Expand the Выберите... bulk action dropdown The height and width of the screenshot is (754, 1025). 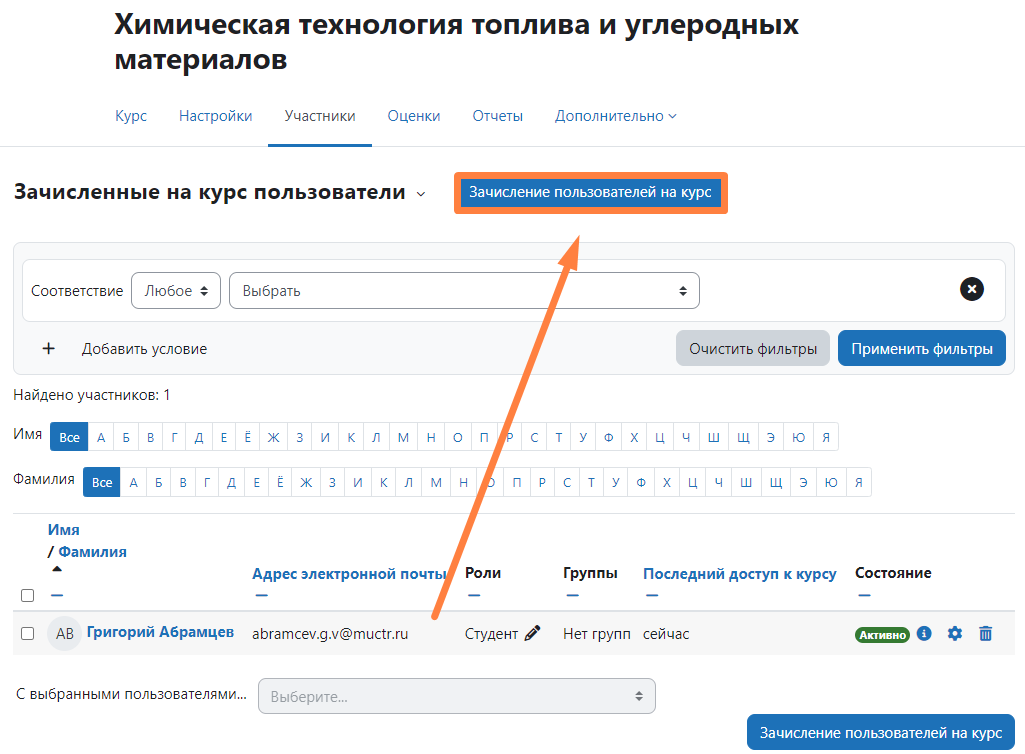pyautogui.click(x=456, y=696)
